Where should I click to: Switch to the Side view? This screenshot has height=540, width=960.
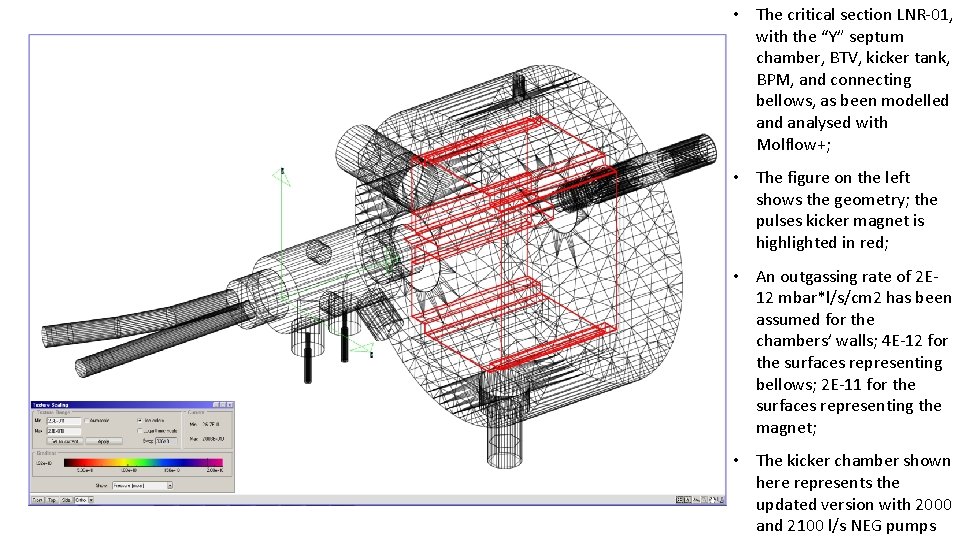point(66,500)
